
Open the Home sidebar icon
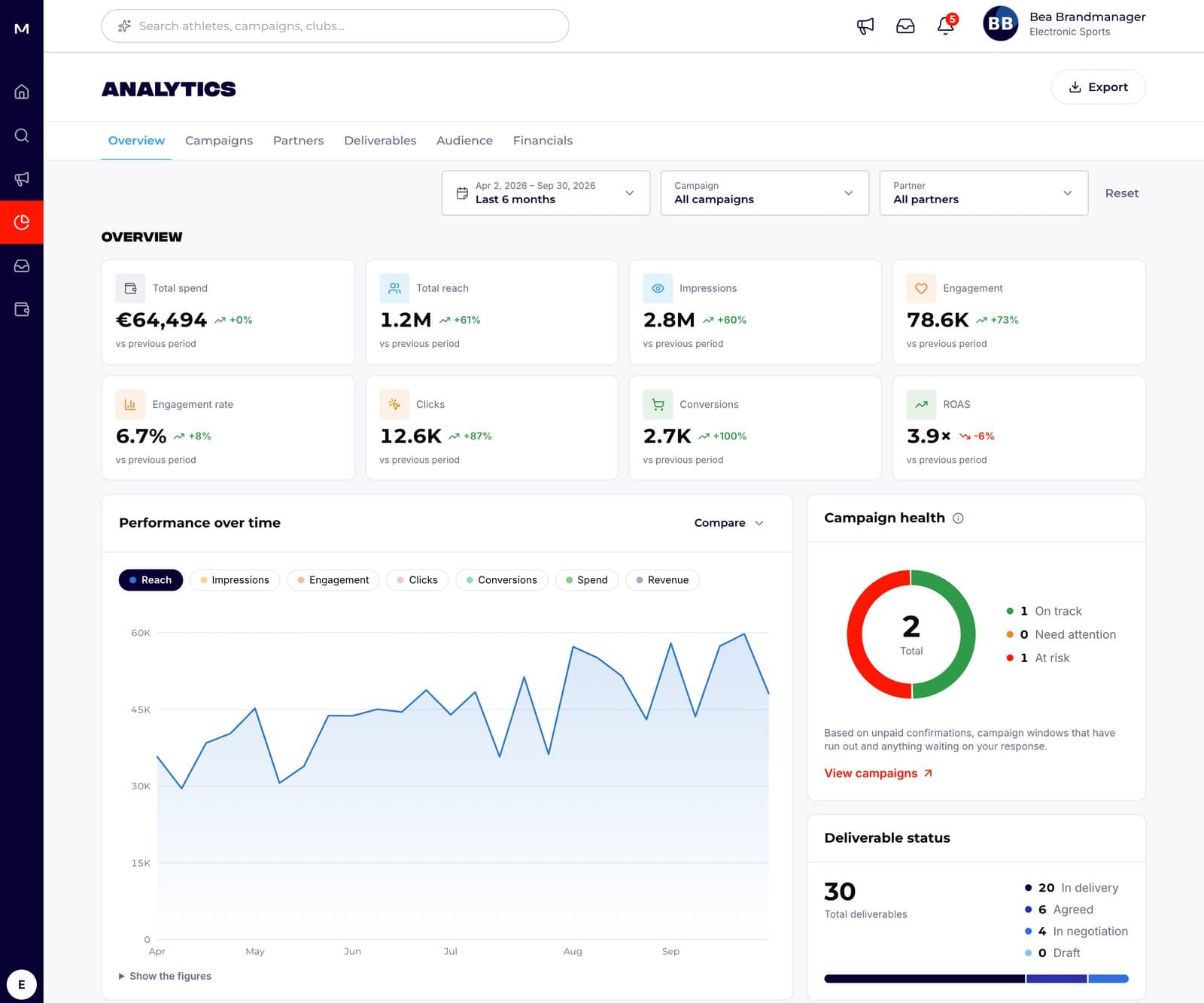tap(22, 92)
